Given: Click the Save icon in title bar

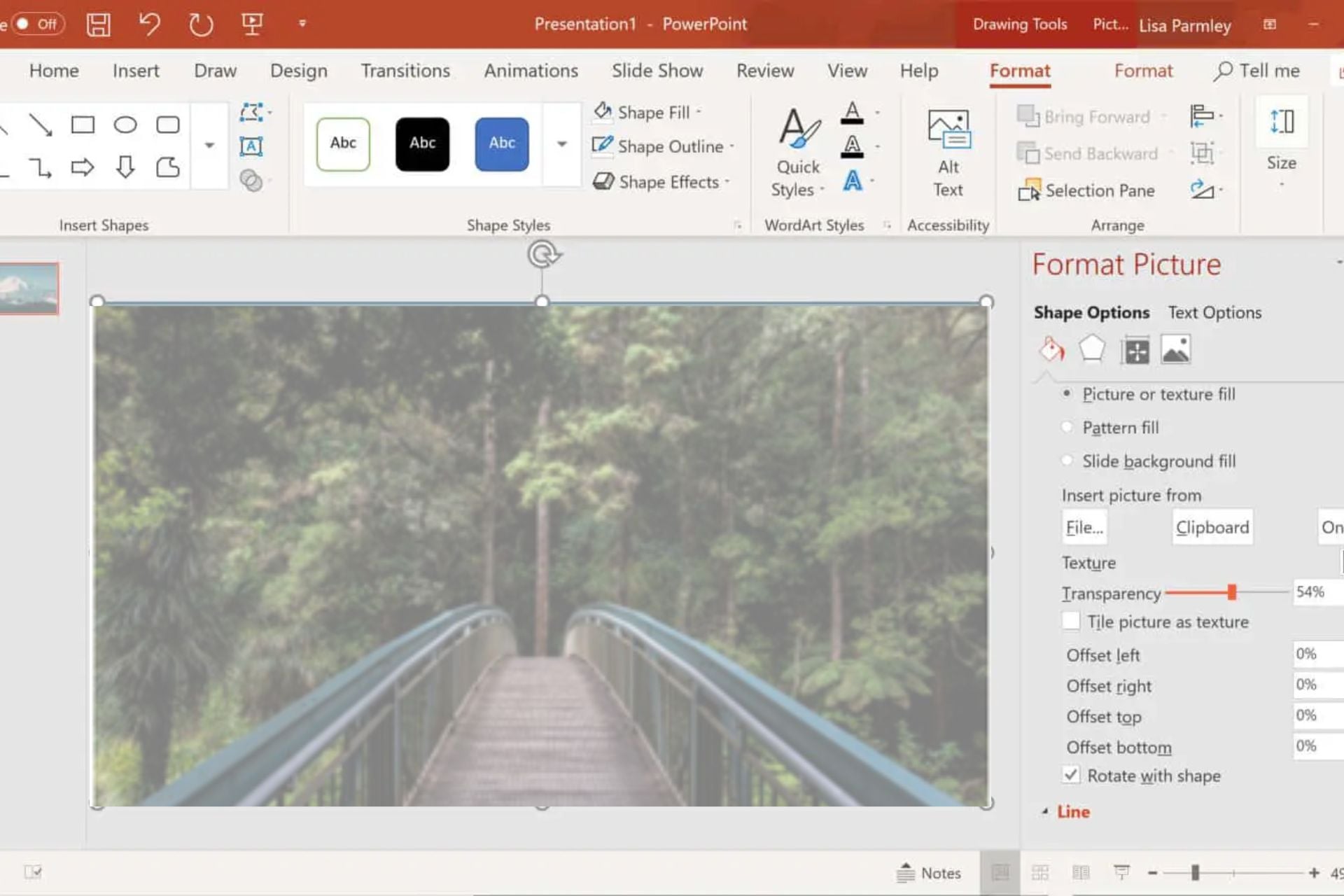Looking at the screenshot, I should [x=98, y=24].
